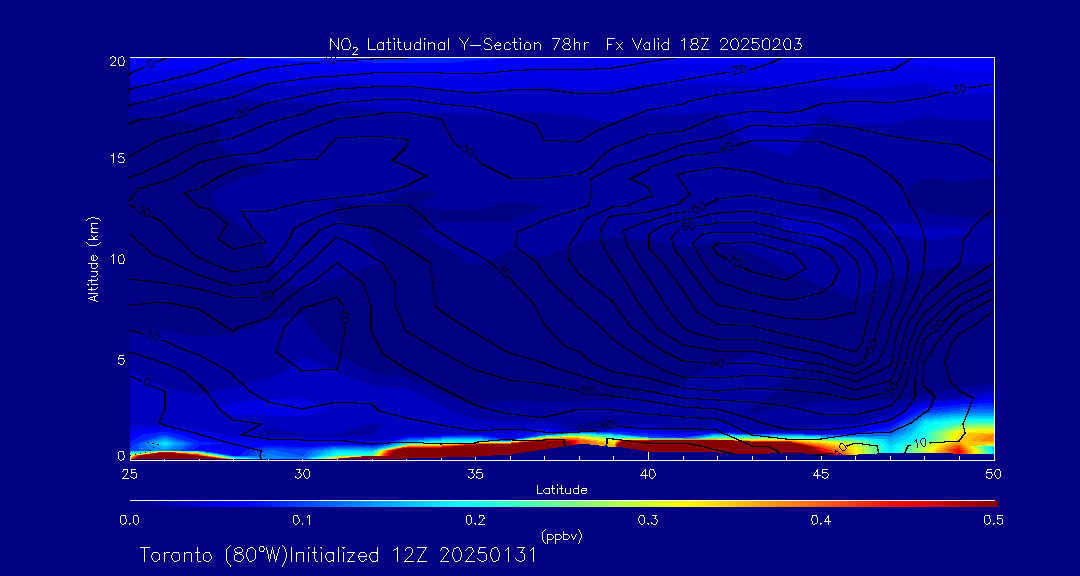Click the "NO2 Latitudinal Y-Section 78hr" title text
The height and width of the screenshot is (576, 1080).
(461, 46)
